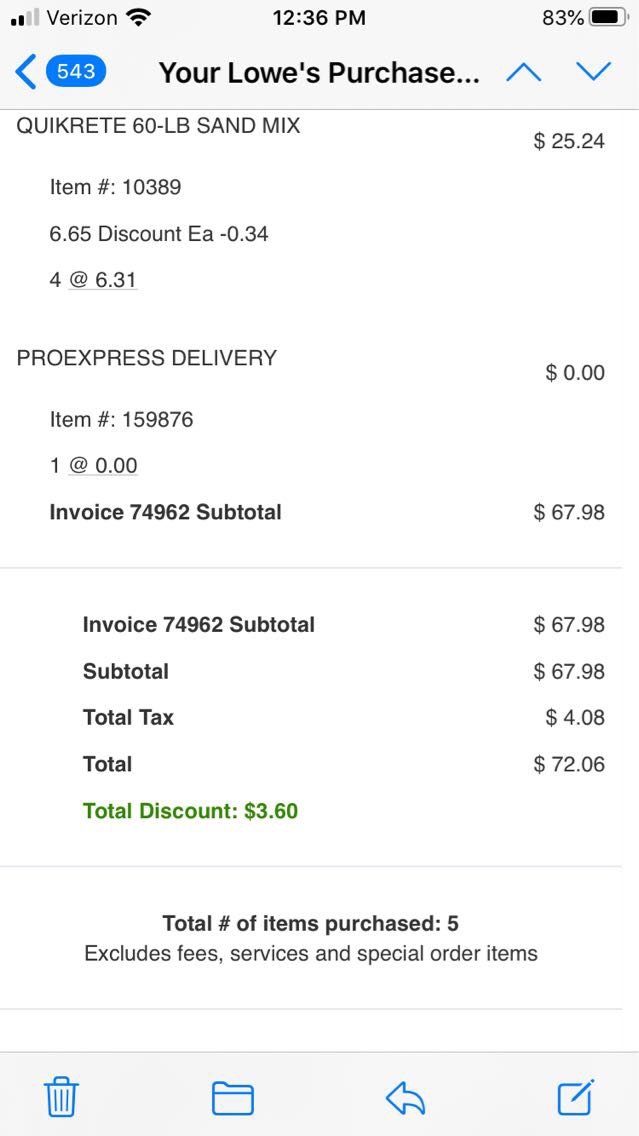The image size is (639, 1136).
Task: Tap the PROEXPRESS DELIVERY item name
Action: pos(147,358)
